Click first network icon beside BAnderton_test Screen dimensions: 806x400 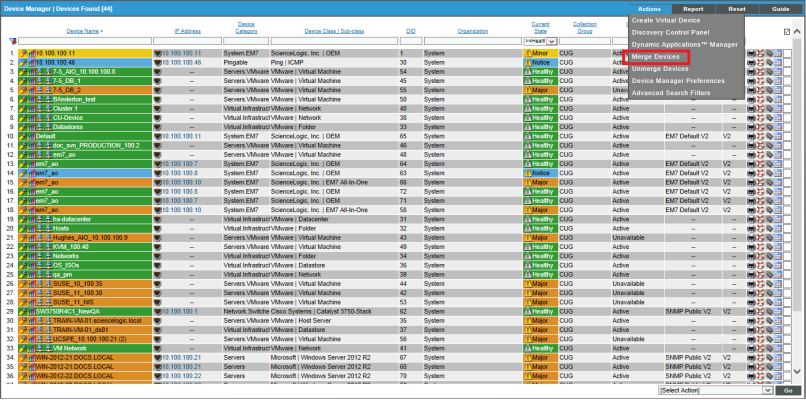coord(38,100)
